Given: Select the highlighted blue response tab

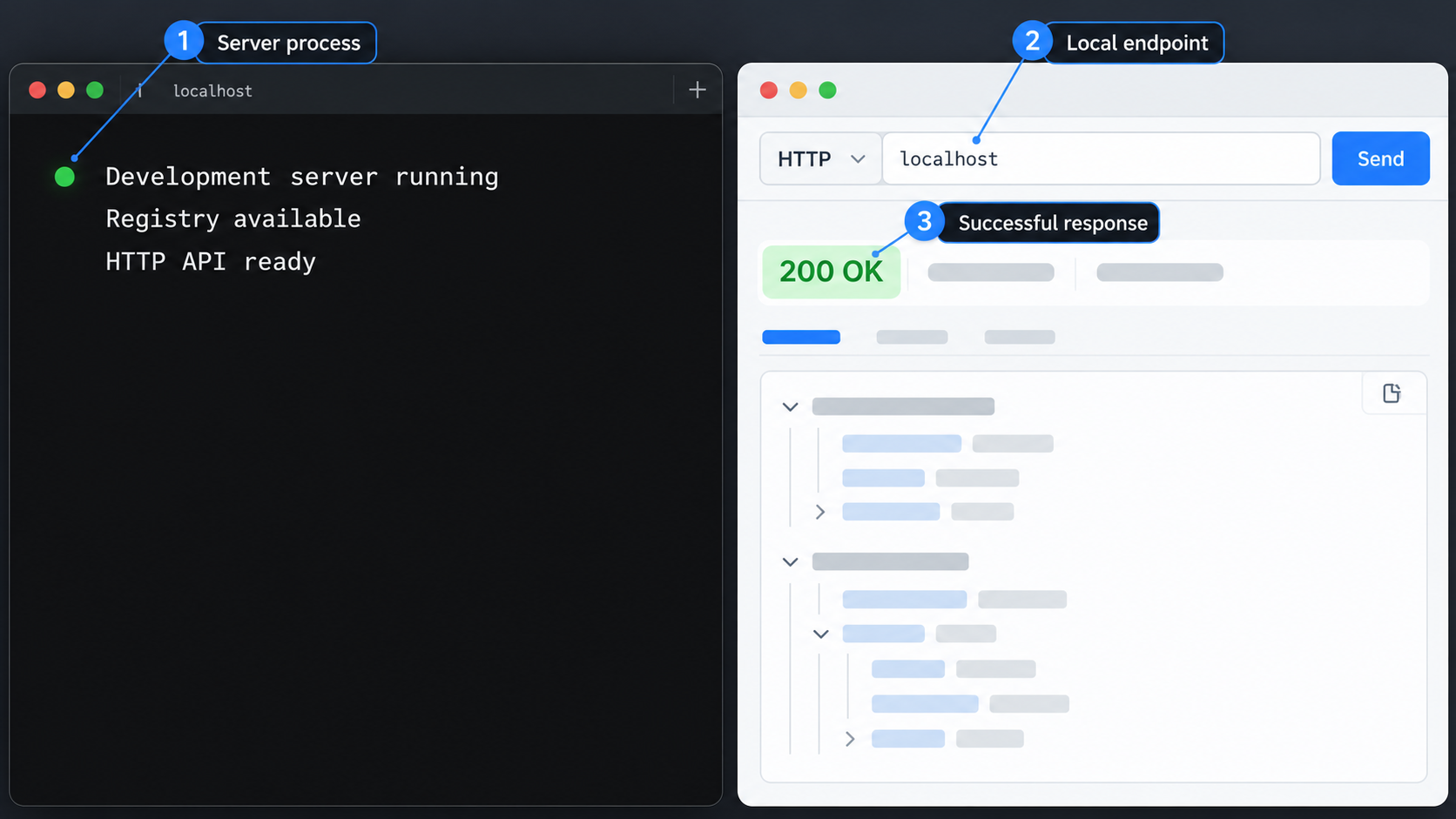Looking at the screenshot, I should 801,337.
